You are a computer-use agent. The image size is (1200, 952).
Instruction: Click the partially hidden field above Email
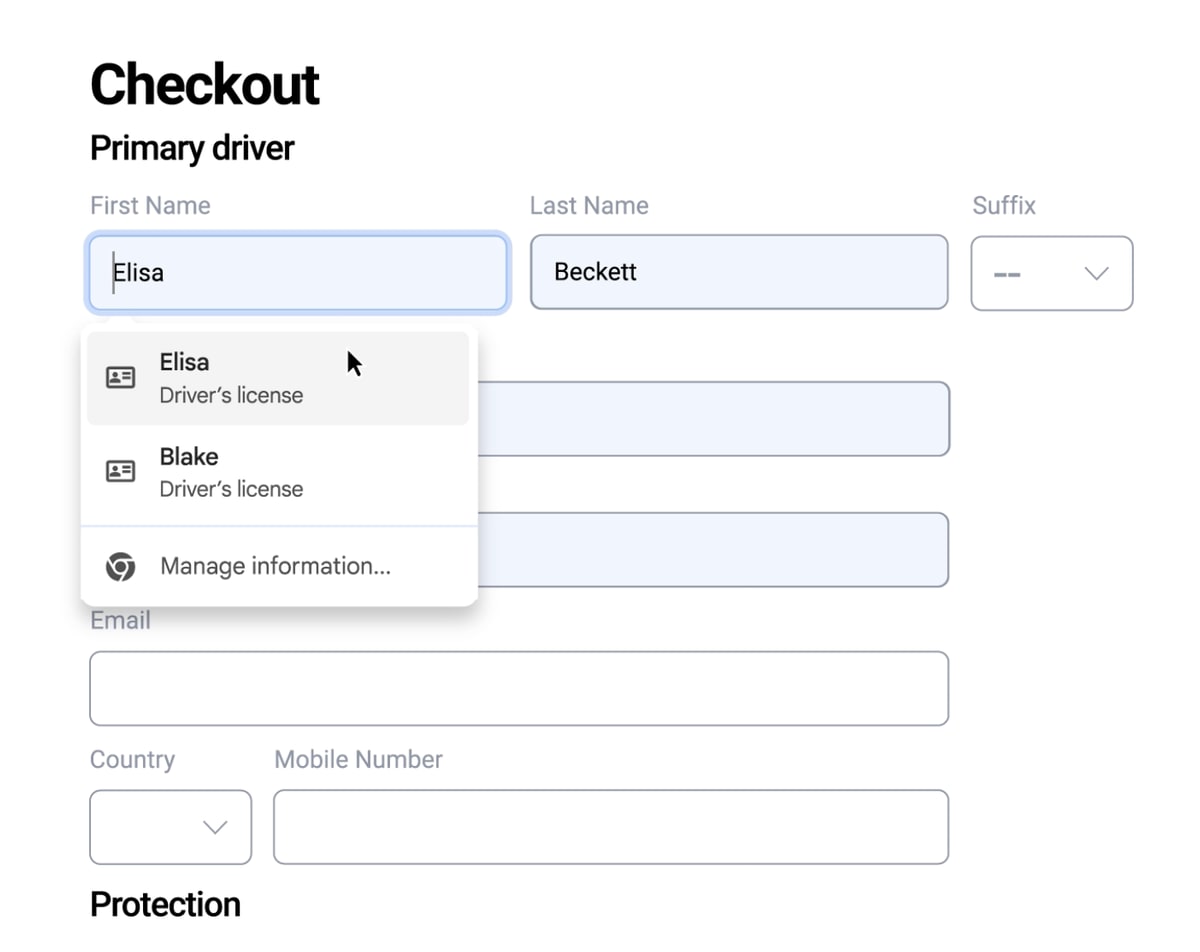click(x=712, y=550)
